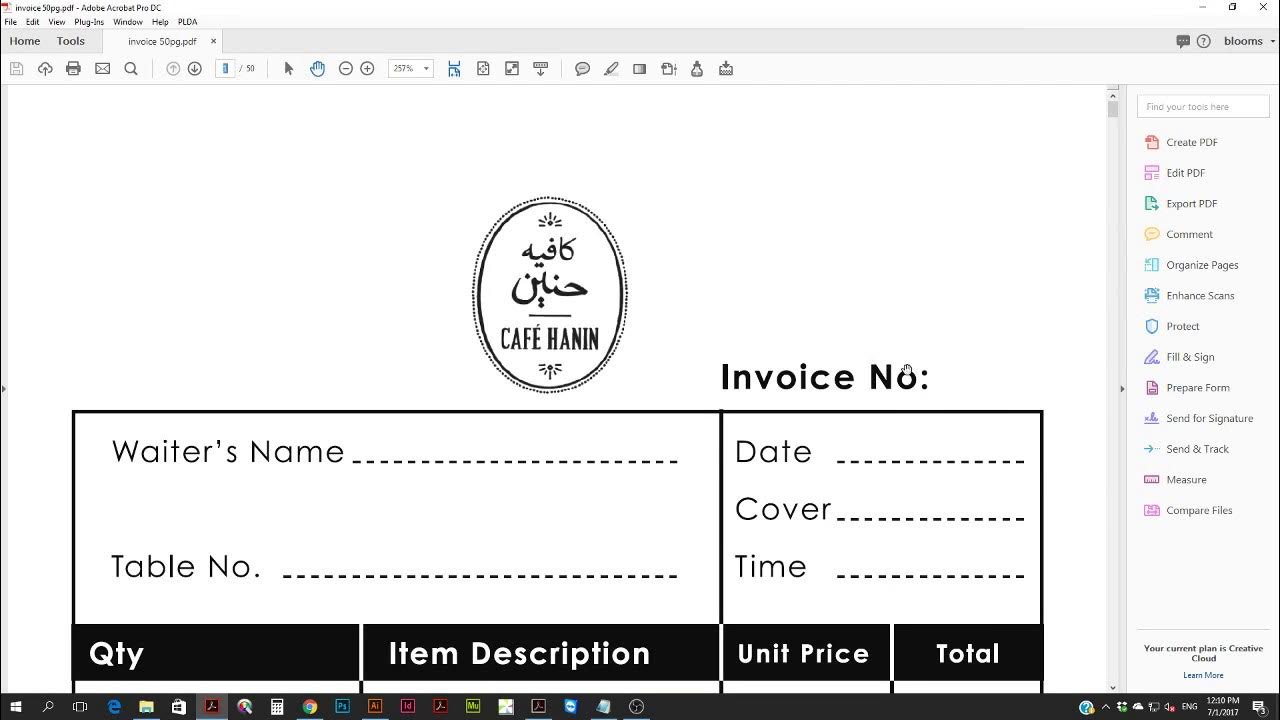Open the Edit menu
Image resolution: width=1280 pixels, height=720 pixels.
[33, 22]
